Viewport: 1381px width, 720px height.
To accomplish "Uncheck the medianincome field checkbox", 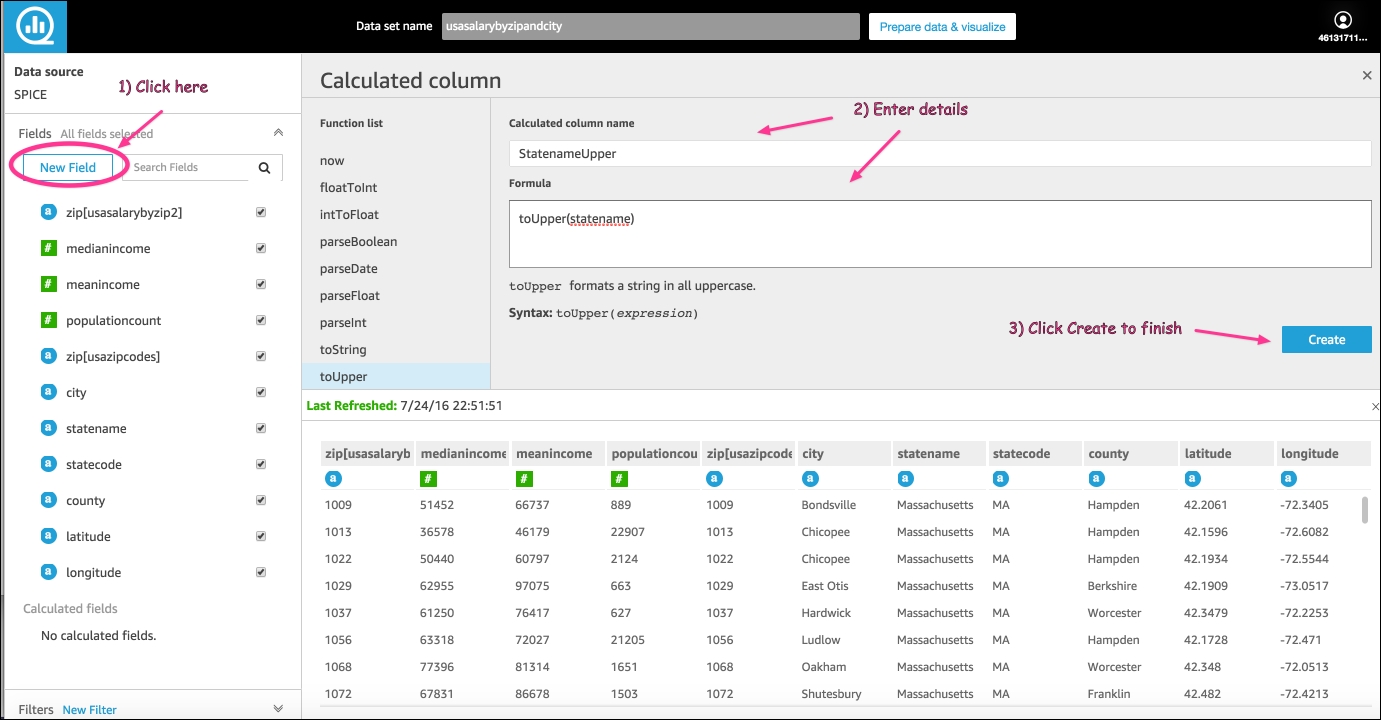I will [x=261, y=248].
